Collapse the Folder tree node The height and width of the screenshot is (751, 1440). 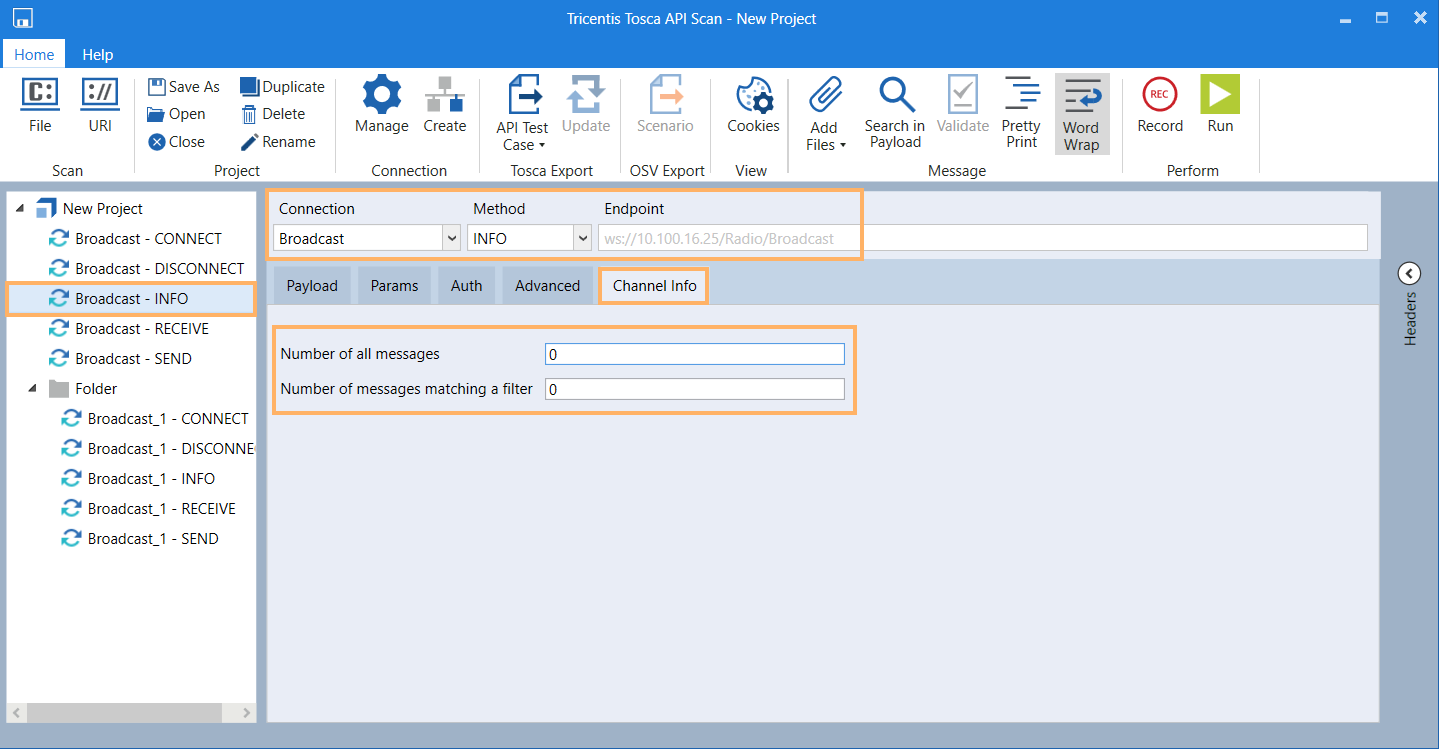point(31,389)
